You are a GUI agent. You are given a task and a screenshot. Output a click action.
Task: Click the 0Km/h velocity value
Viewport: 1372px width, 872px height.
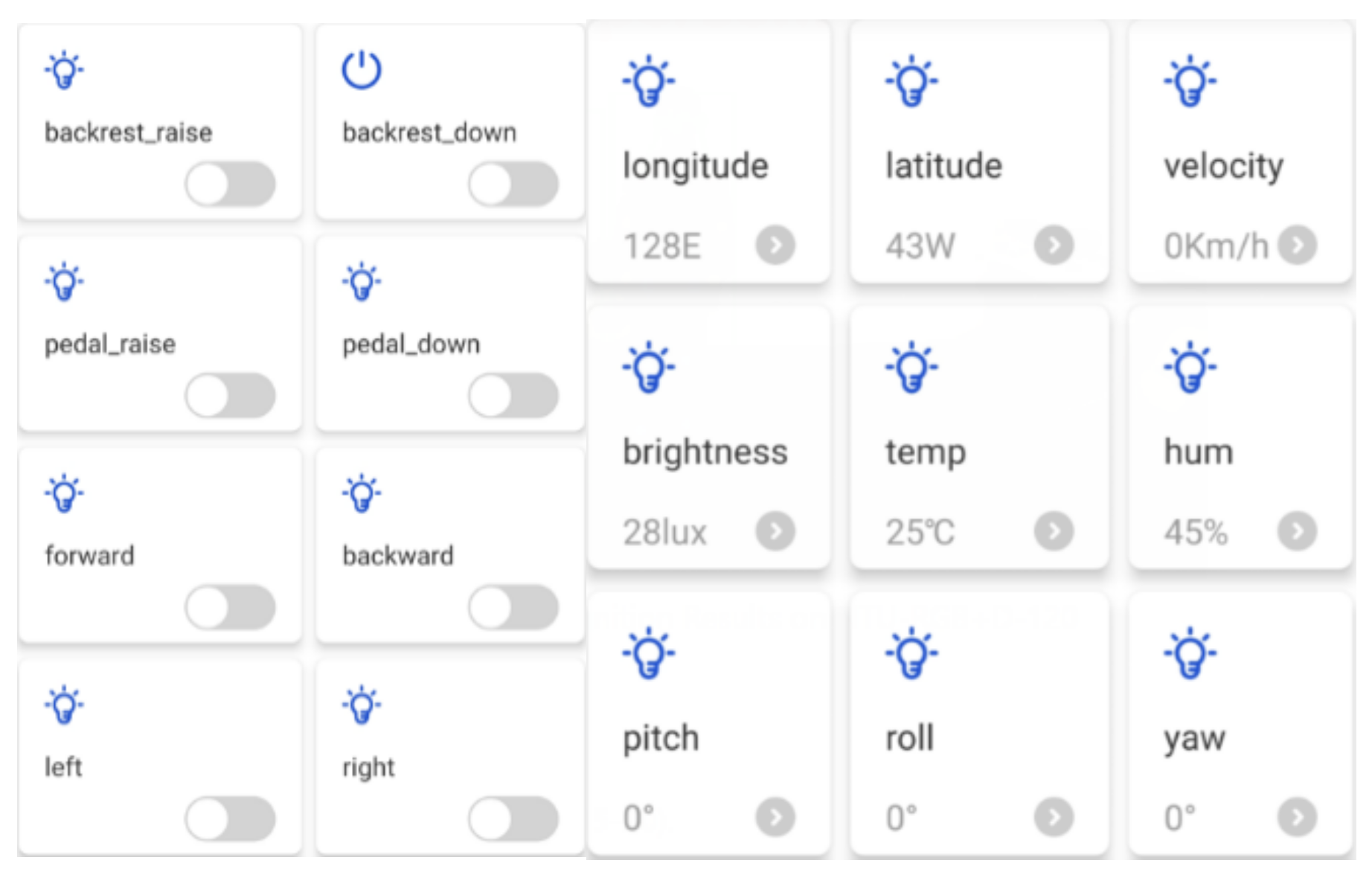point(1216,246)
